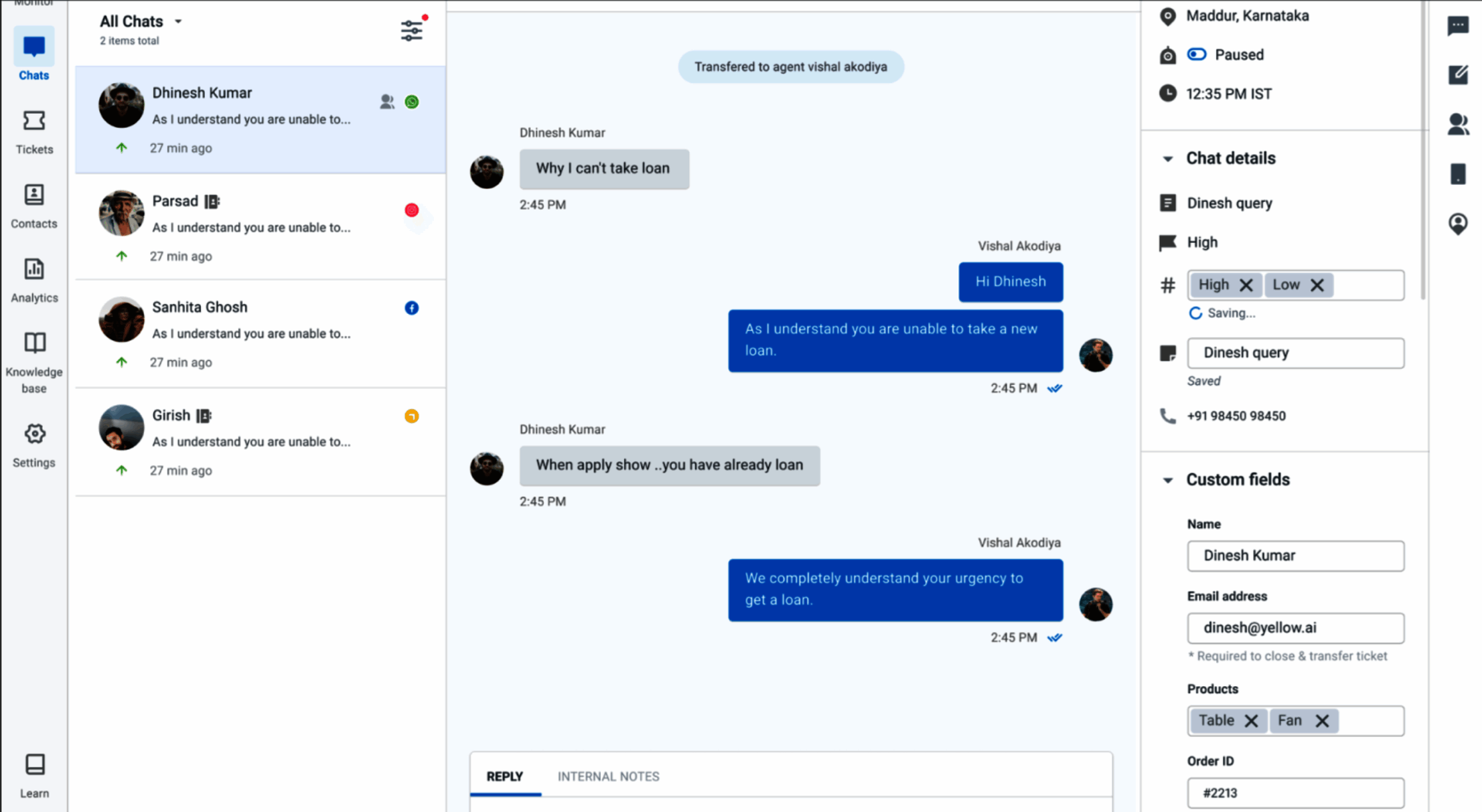
Task: Collapse the Custom fields section
Action: click(1167, 480)
